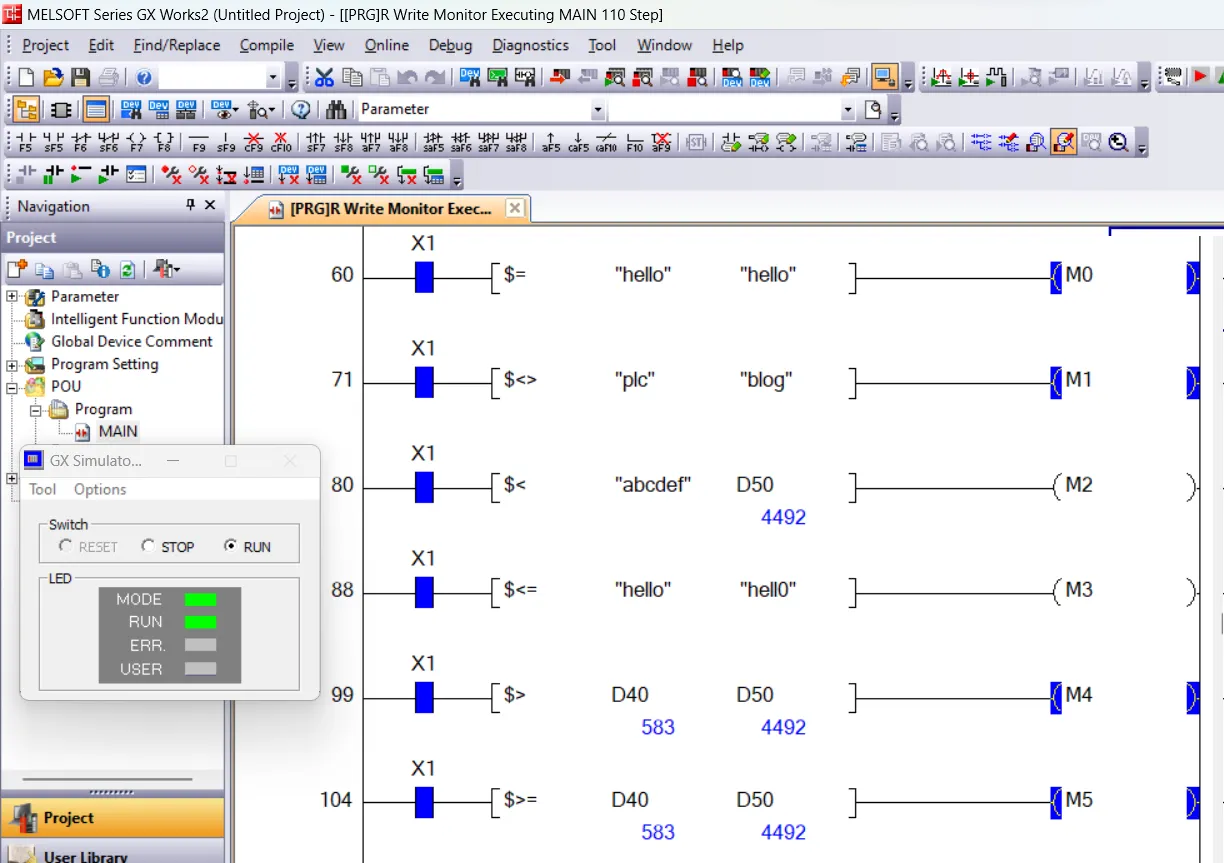
Task: Click the binoculars find icon
Action: 336,109
